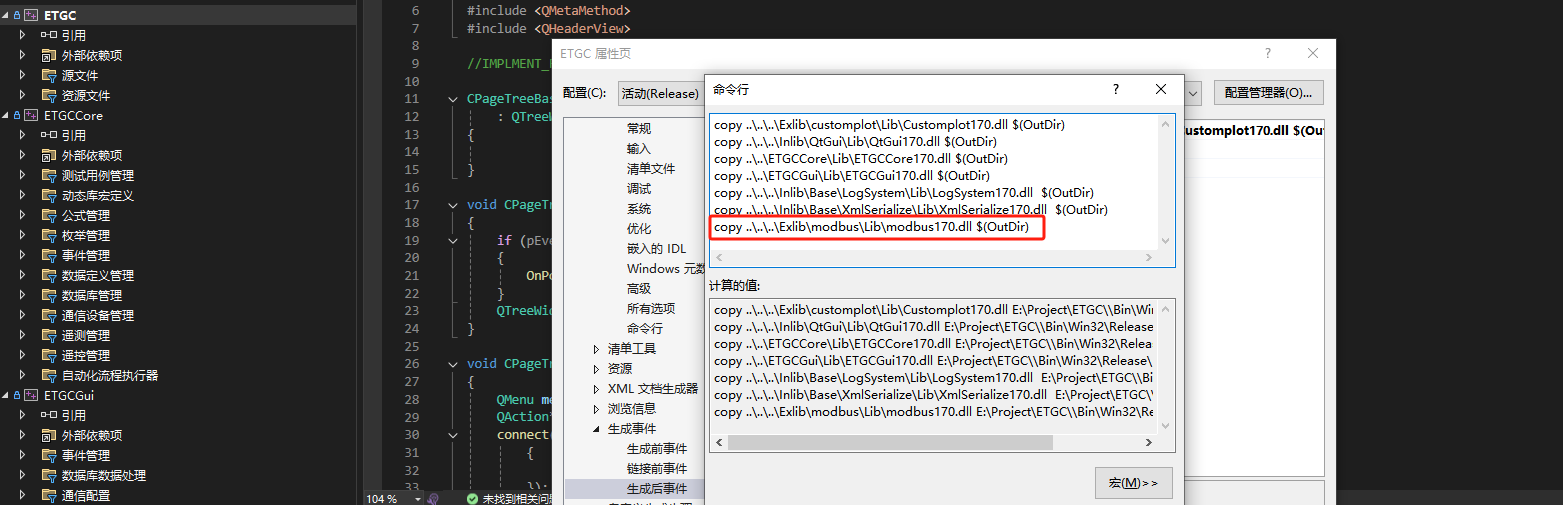Select 所有选项 in the property tree

(651, 309)
